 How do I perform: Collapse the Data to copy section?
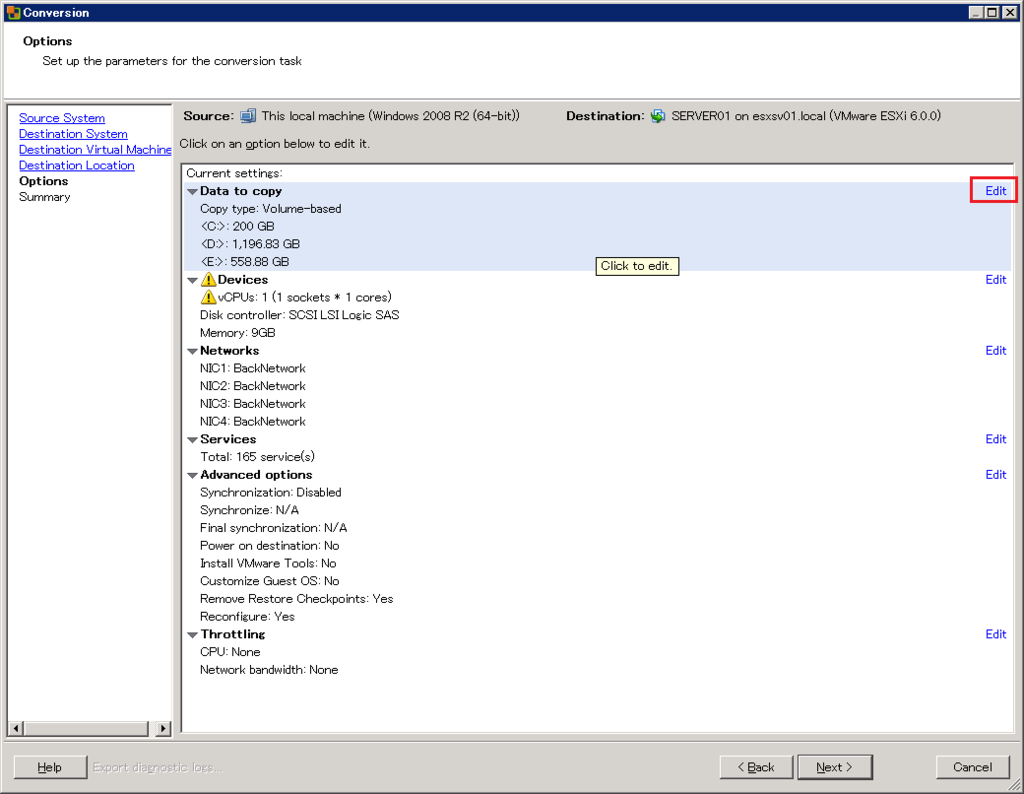(192, 192)
